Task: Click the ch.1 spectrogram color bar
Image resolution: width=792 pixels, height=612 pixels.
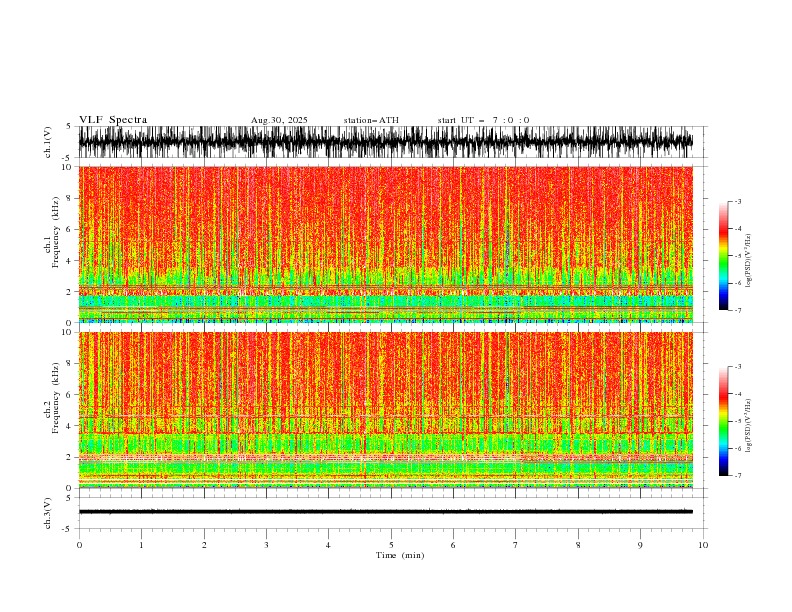Action: click(723, 256)
